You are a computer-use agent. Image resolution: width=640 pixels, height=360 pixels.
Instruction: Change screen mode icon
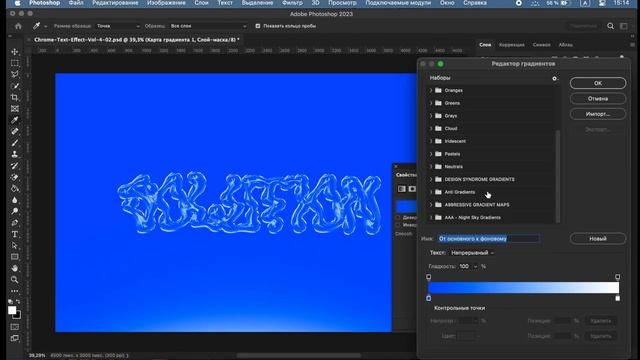click(15, 338)
